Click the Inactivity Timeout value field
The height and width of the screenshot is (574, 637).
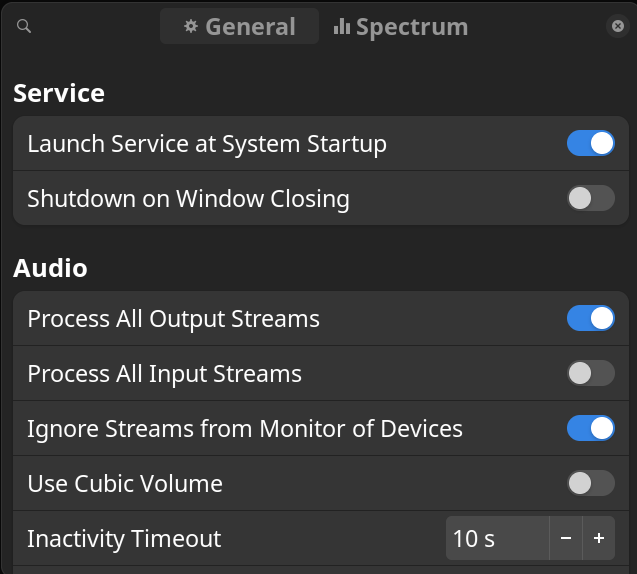(496, 539)
